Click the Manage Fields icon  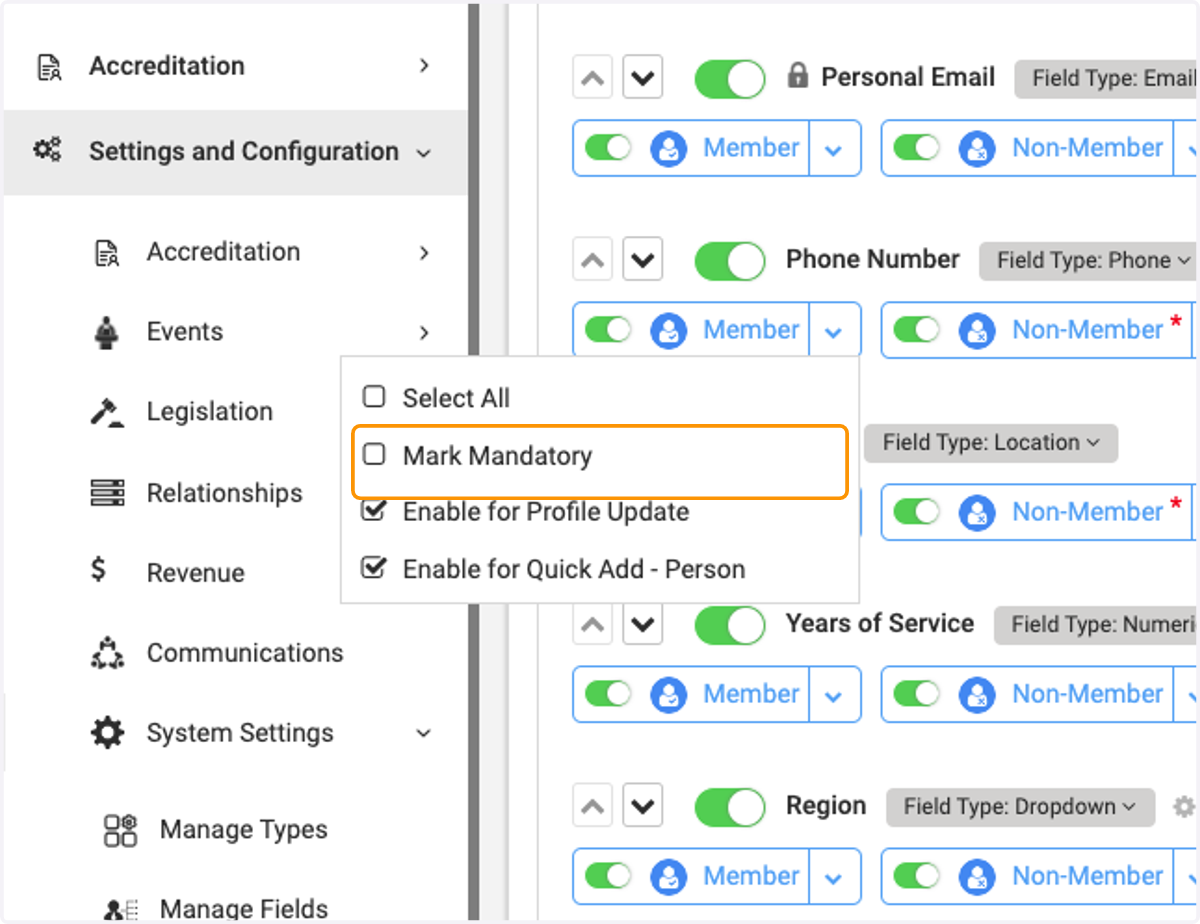120,909
